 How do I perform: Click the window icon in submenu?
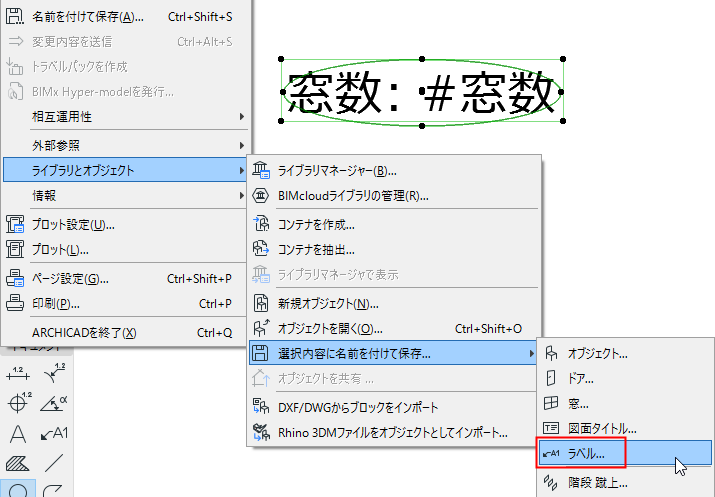(x=551, y=403)
